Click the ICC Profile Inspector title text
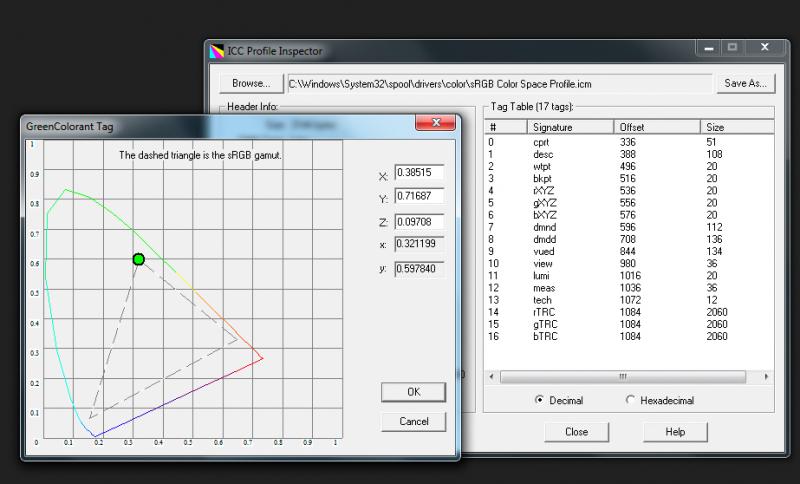The image size is (800, 484). point(274,51)
